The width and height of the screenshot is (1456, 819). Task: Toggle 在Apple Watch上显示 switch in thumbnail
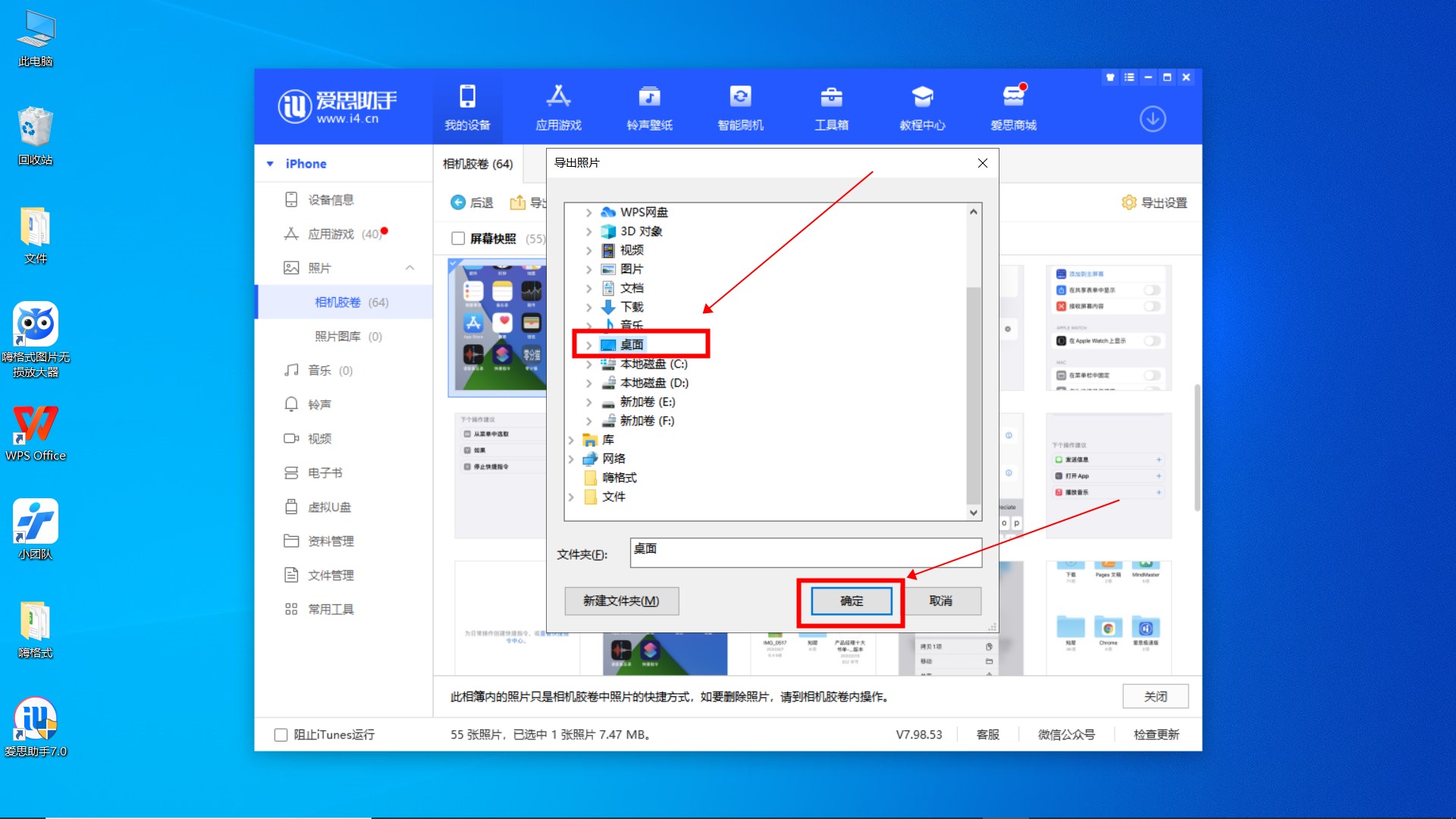click(1152, 341)
